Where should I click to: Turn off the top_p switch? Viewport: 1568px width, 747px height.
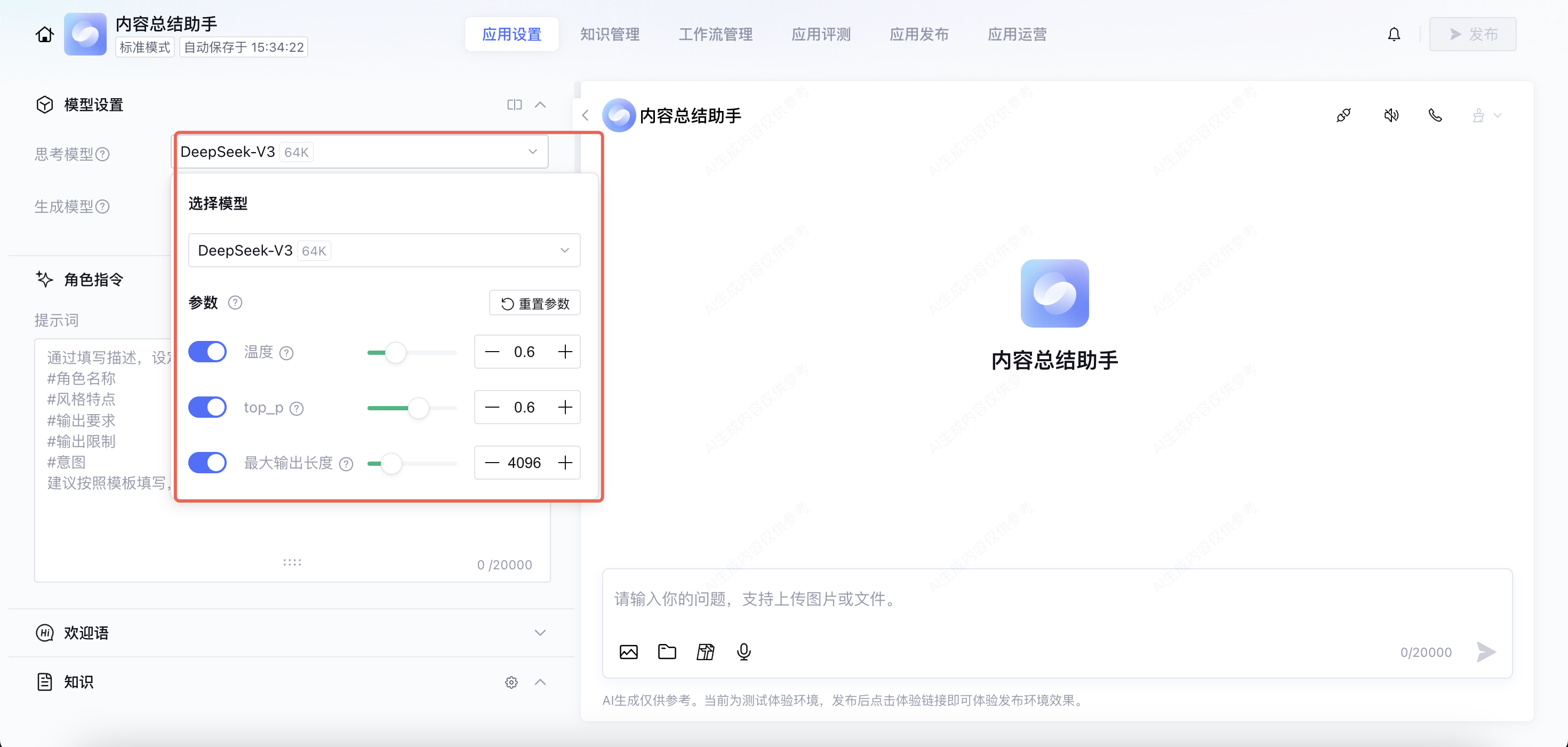[x=207, y=407]
